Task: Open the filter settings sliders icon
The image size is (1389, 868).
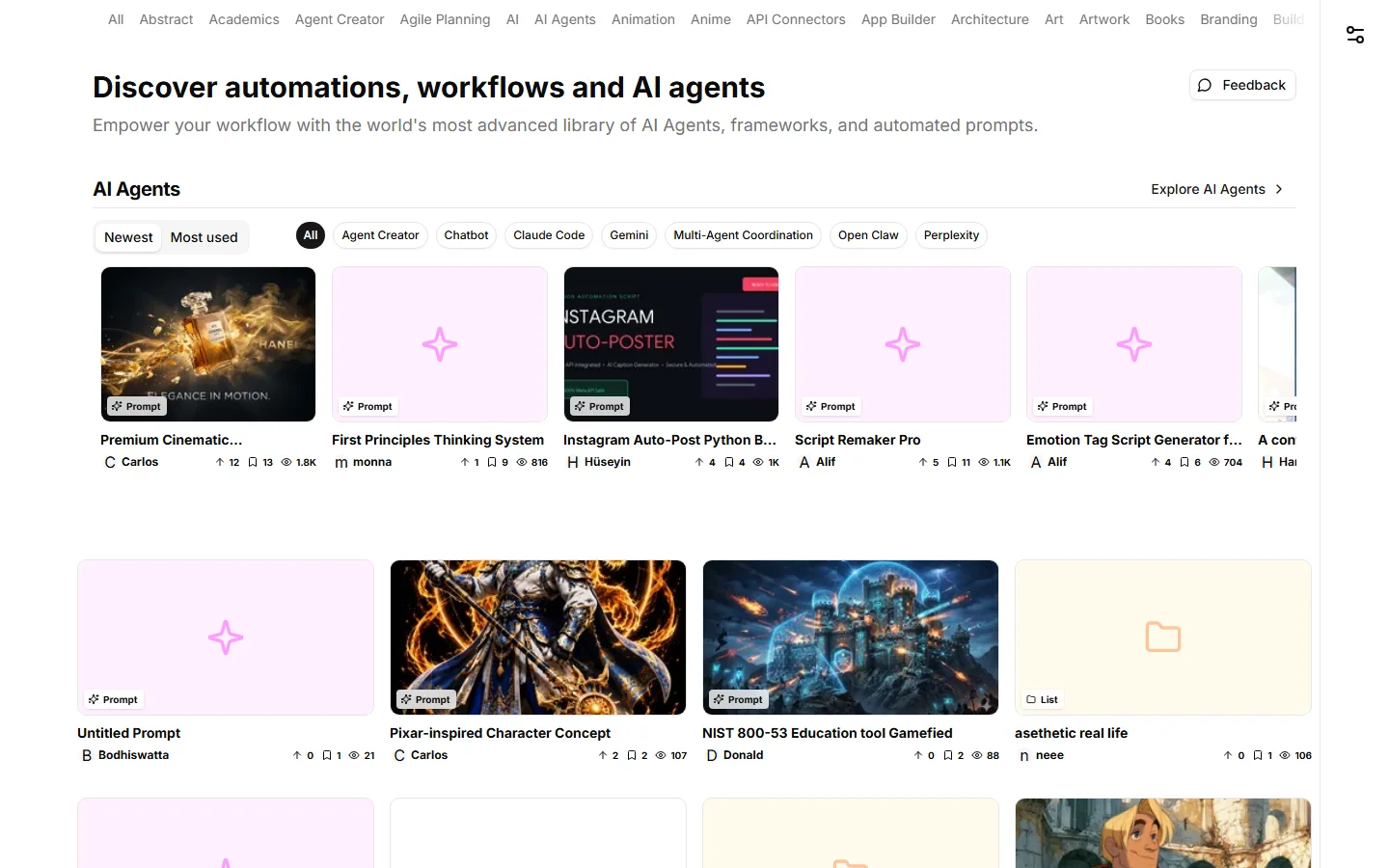Action: point(1355,35)
